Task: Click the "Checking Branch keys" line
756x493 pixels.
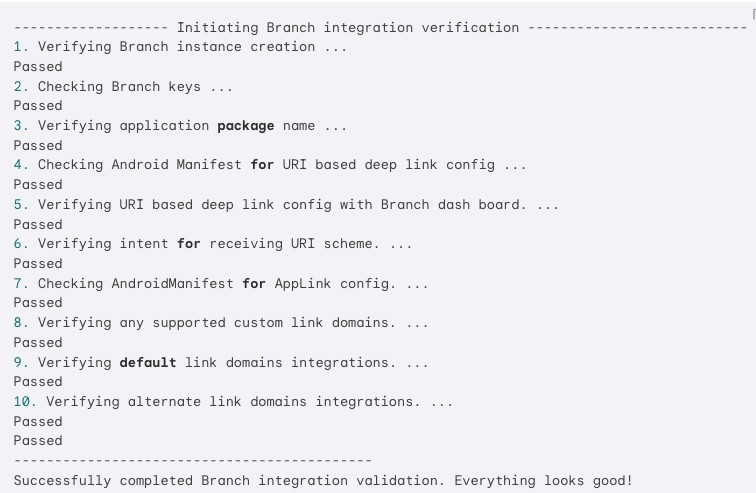Action: point(123,86)
